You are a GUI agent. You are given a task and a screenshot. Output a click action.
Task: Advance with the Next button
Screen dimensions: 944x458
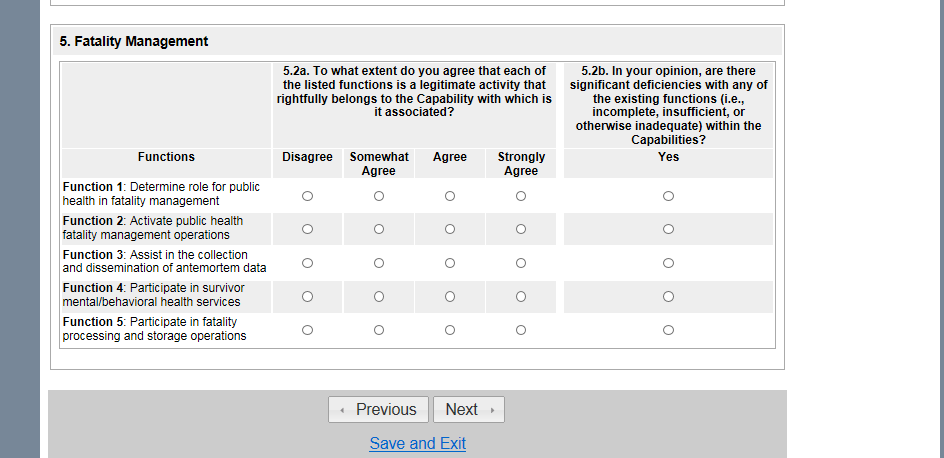[x=468, y=410]
